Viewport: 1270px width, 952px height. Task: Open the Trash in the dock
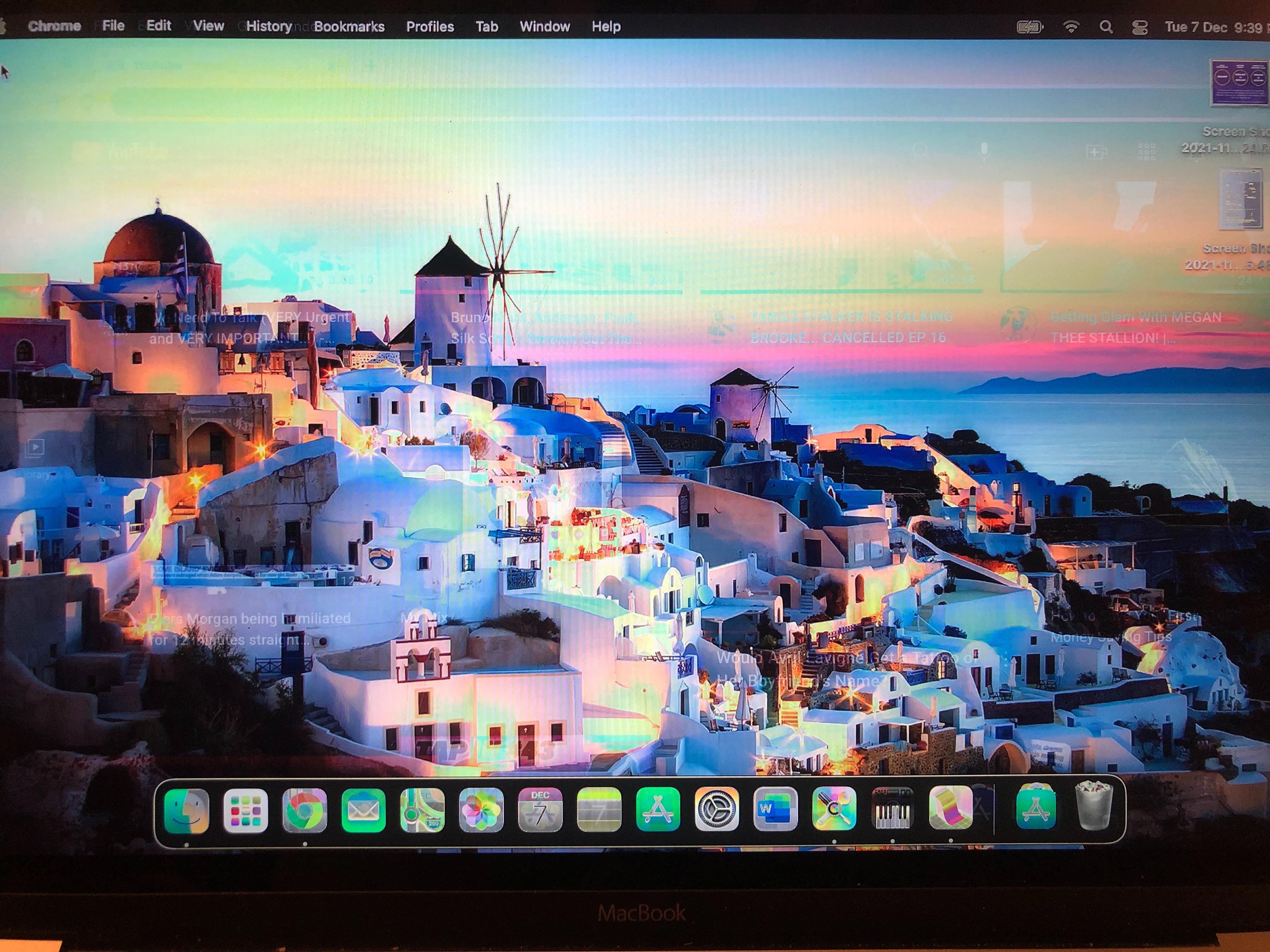click(x=1094, y=808)
